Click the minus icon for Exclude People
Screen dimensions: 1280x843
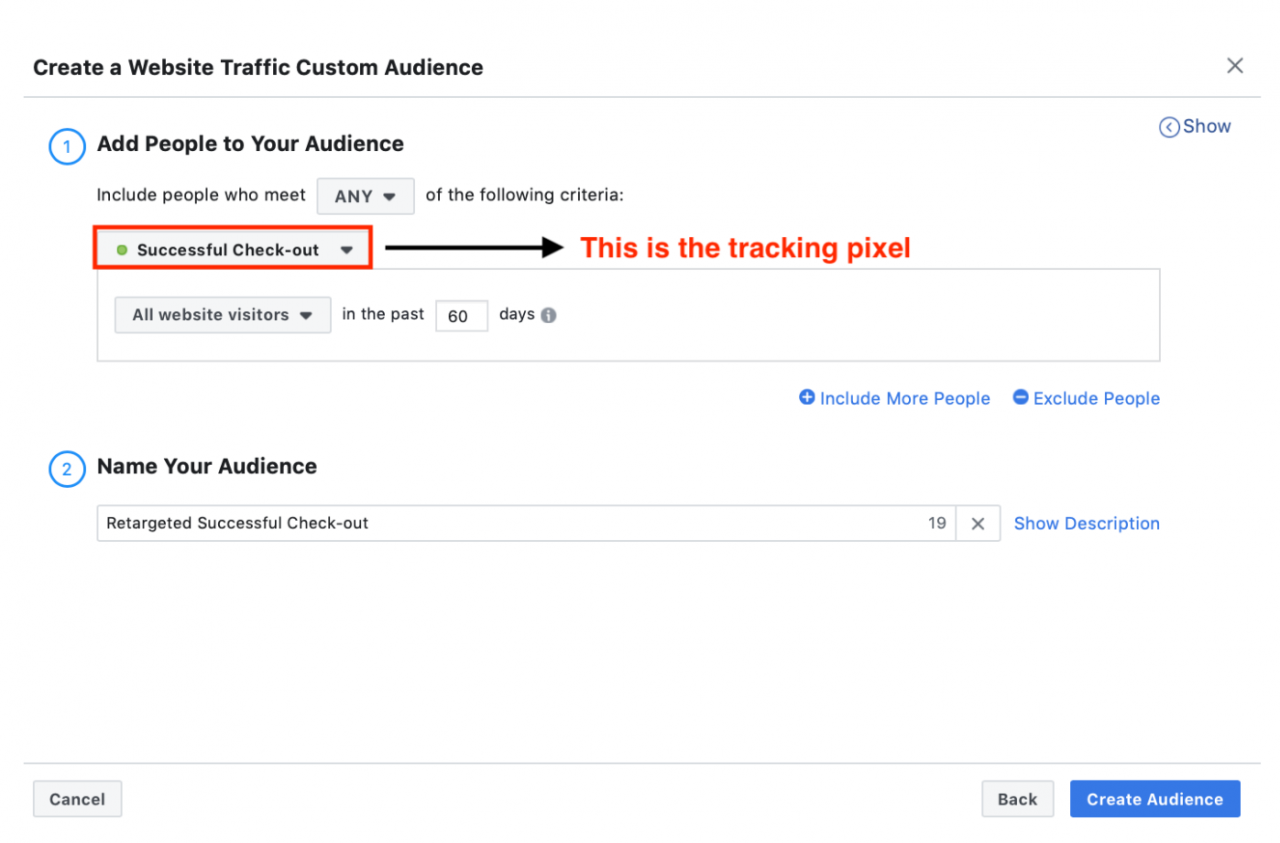pyautogui.click(x=1020, y=398)
